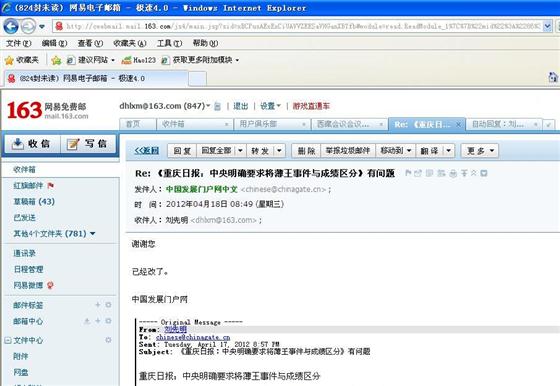Viewport: 560px width, 386px height.
Task: Open the 文件 menu
Action: click(19, 43)
